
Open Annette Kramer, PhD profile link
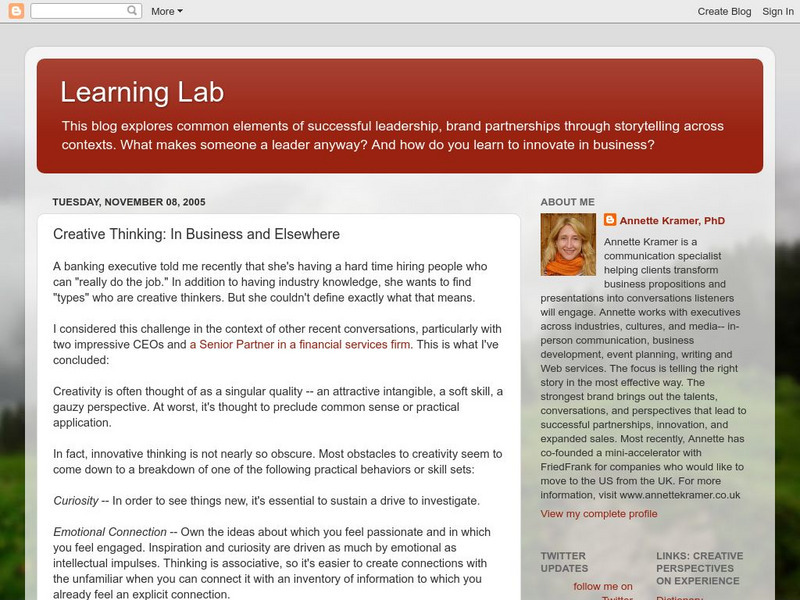672,221
